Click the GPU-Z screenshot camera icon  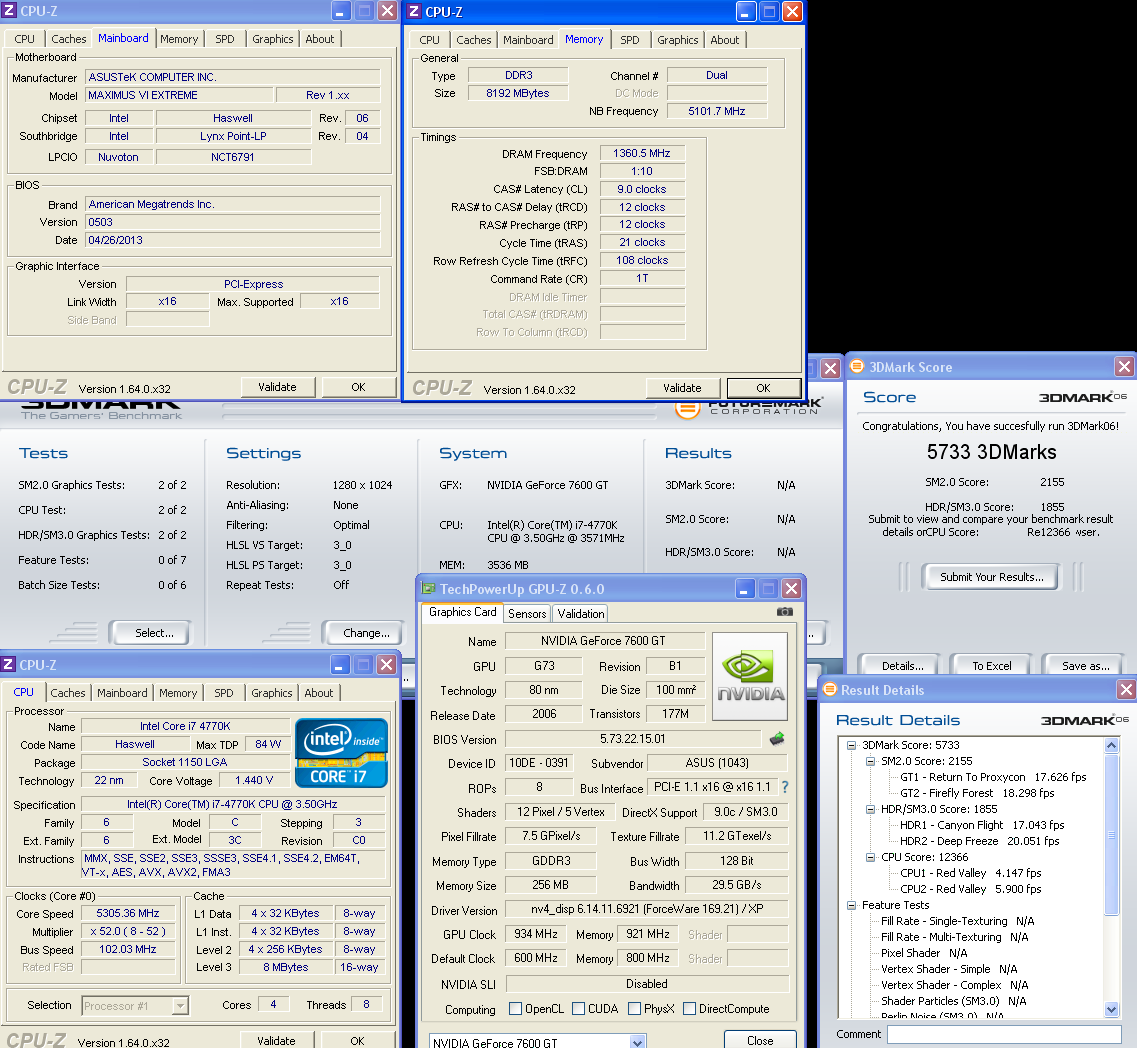click(784, 612)
